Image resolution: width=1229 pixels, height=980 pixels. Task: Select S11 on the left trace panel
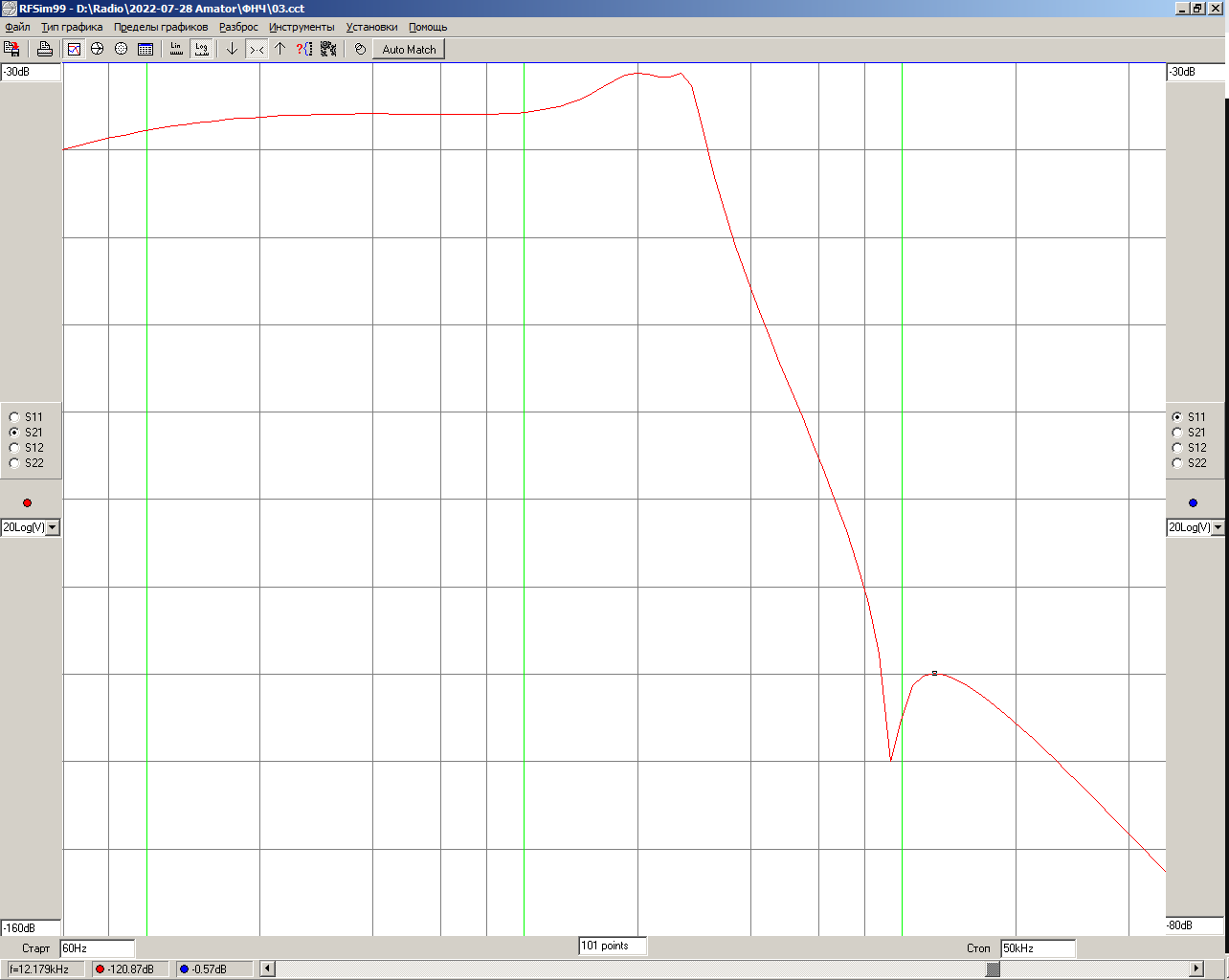14,417
